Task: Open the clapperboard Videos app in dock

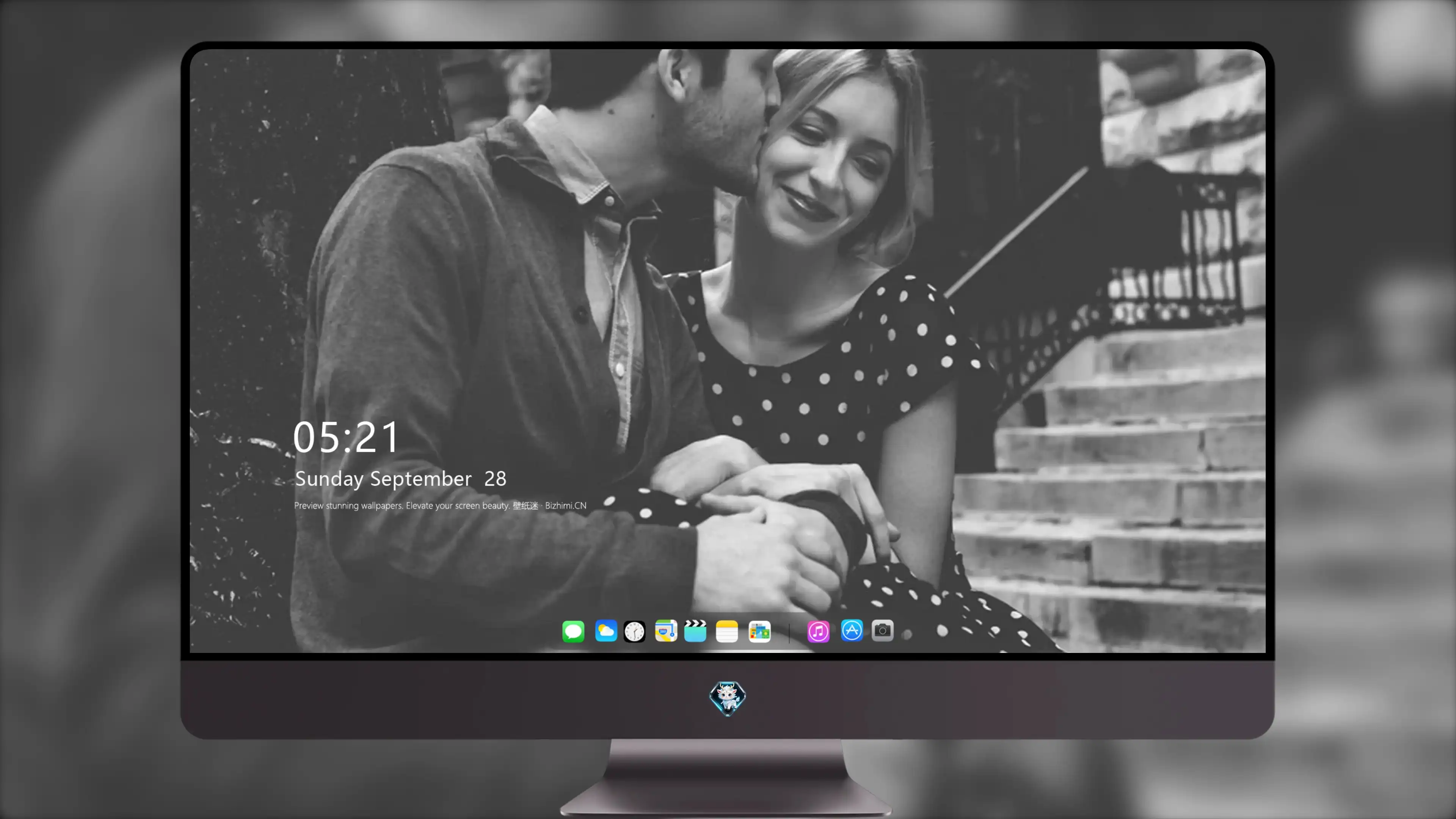Action: click(x=695, y=631)
